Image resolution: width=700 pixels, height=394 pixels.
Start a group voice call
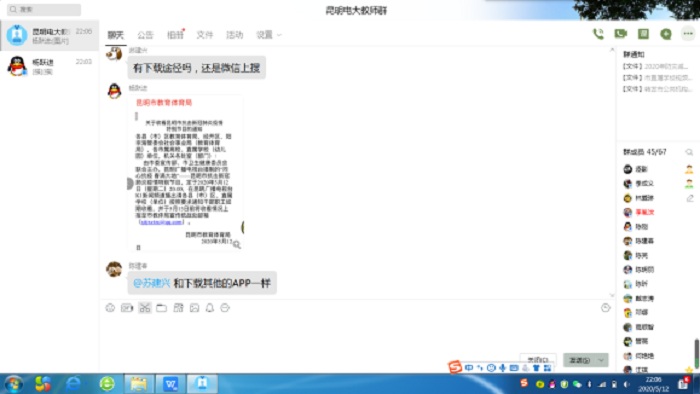pyautogui.click(x=598, y=34)
